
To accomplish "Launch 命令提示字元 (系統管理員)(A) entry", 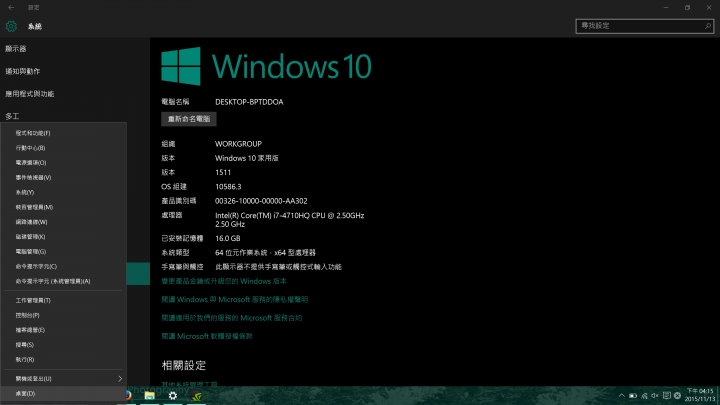I will coord(63,281).
